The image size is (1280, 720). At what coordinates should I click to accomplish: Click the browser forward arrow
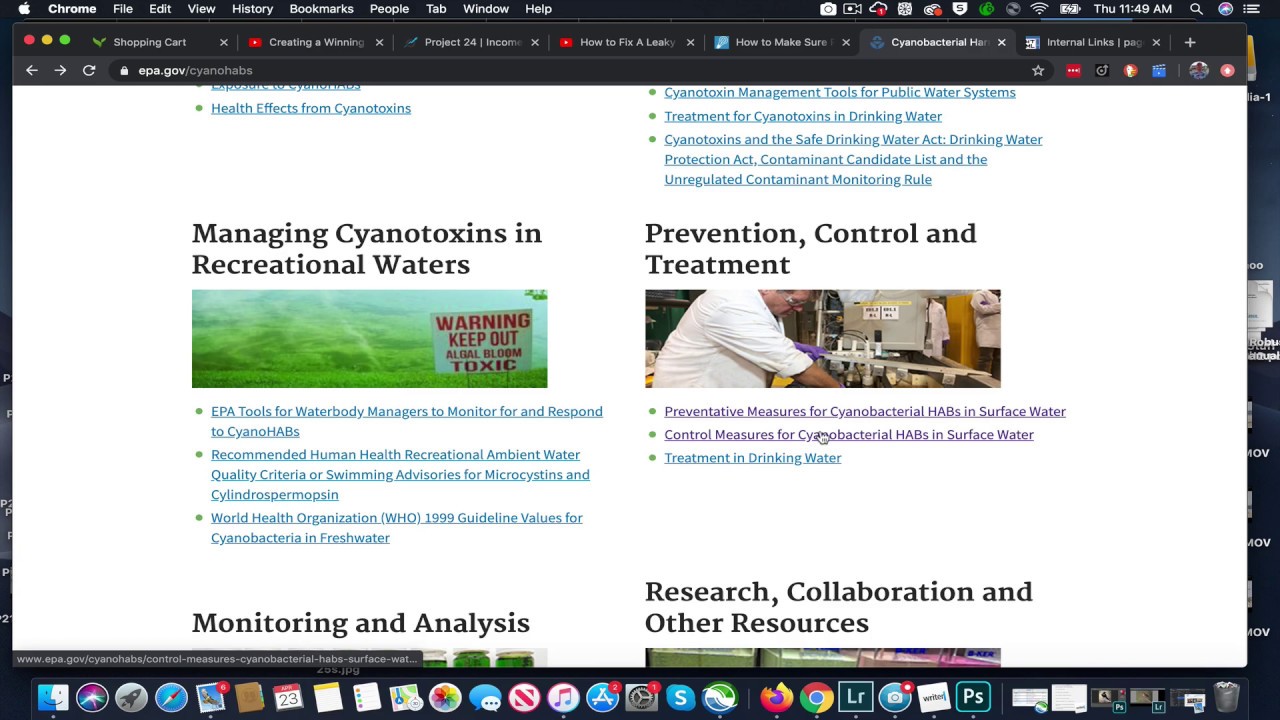(x=60, y=70)
